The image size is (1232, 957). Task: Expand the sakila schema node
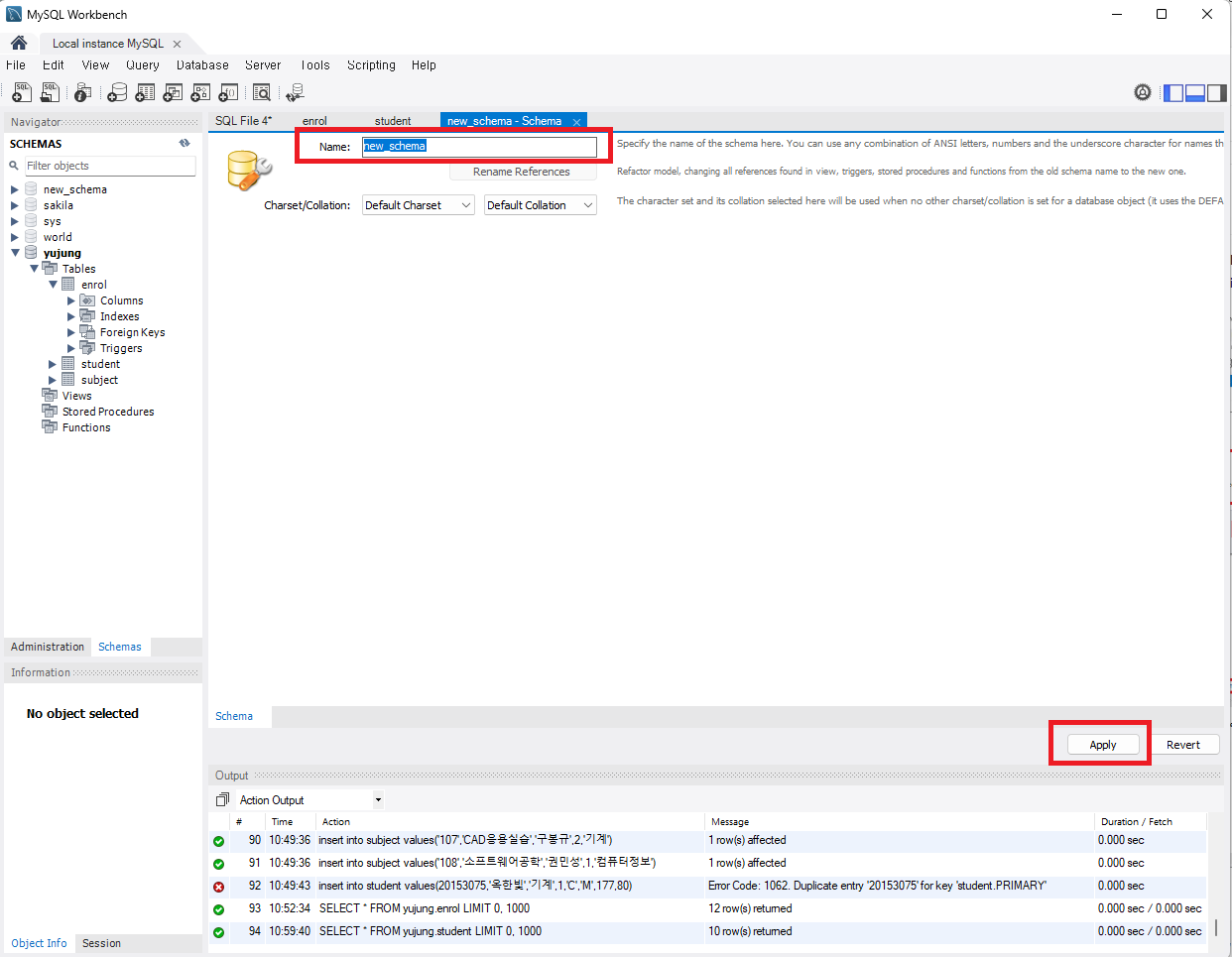pos(15,205)
